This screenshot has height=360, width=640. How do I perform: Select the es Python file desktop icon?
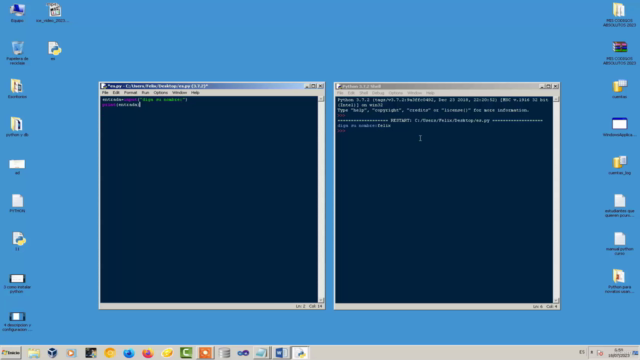click(53, 51)
